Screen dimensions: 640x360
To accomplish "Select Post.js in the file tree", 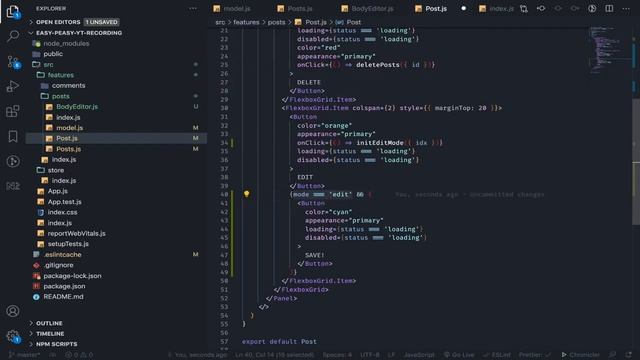I will click(67, 138).
